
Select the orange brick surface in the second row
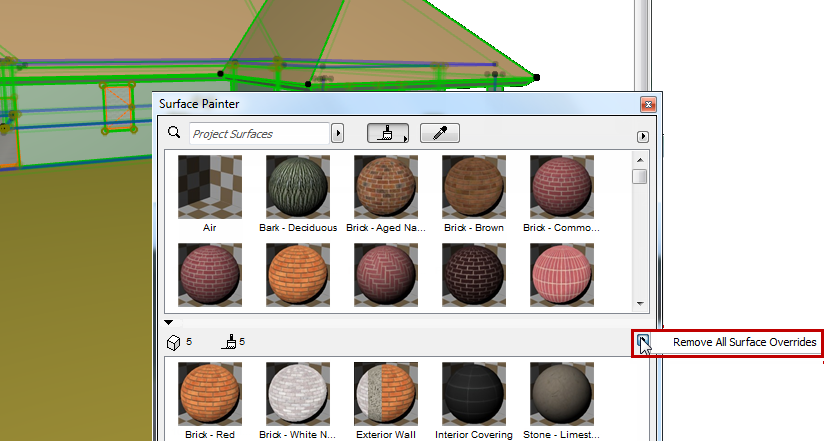point(298,275)
